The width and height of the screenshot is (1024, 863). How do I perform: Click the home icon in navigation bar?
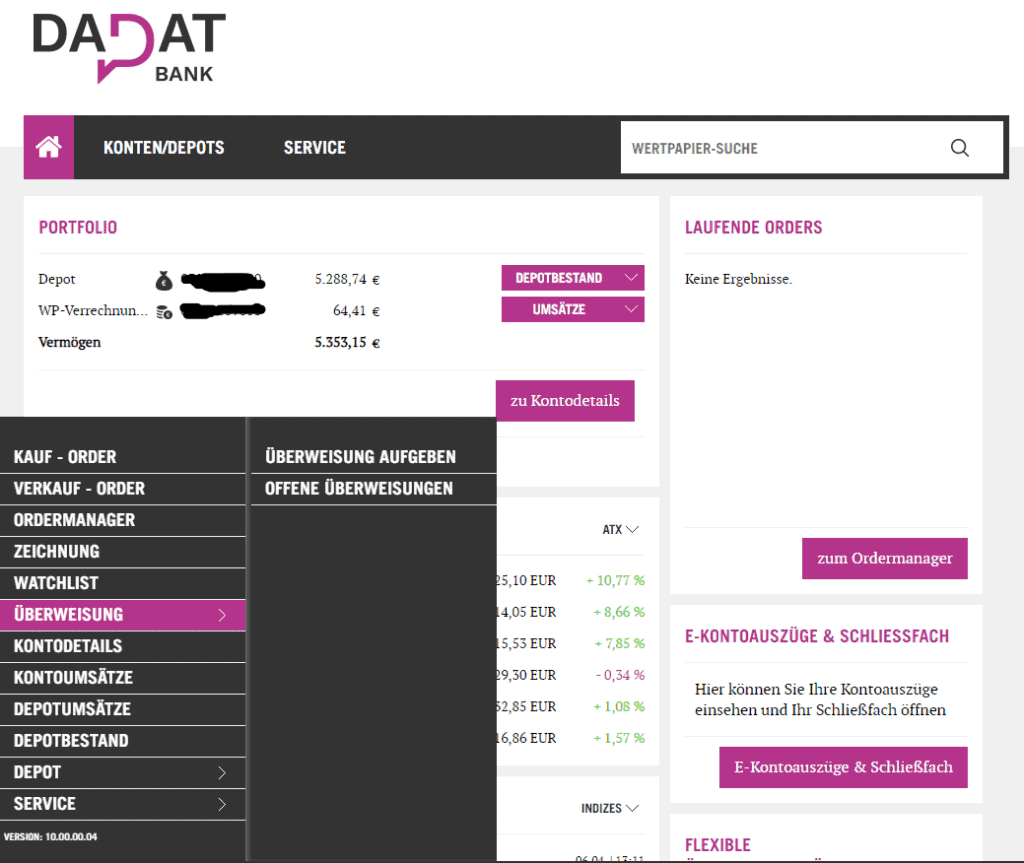[x=49, y=147]
